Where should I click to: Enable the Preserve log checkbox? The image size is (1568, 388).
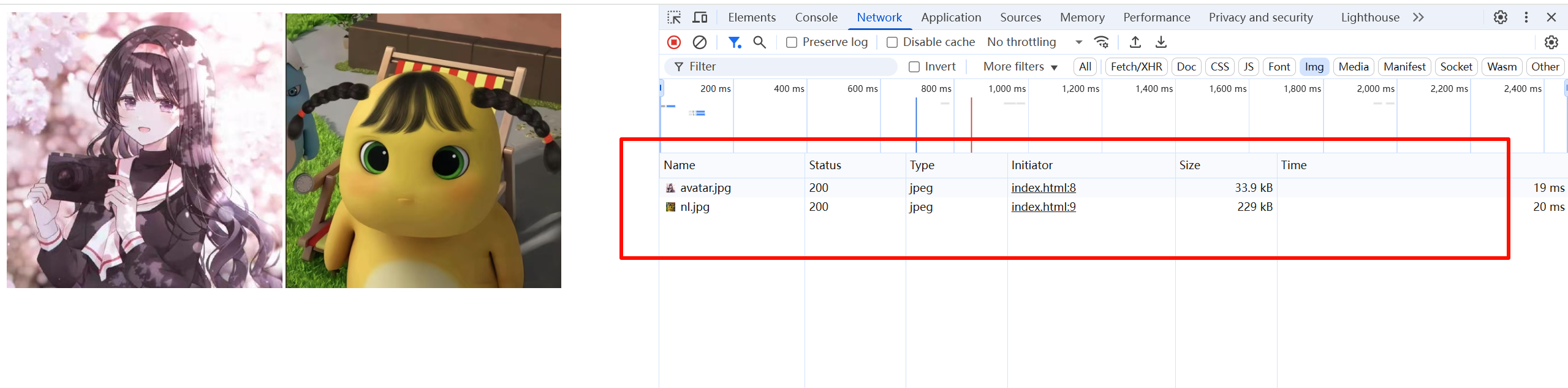tap(792, 42)
